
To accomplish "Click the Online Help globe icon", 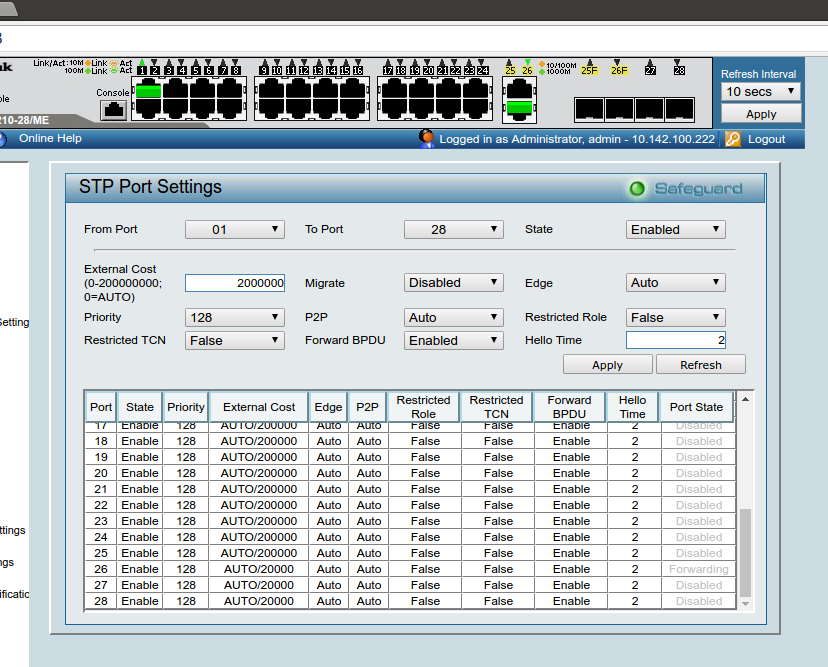I will click(x=2, y=139).
